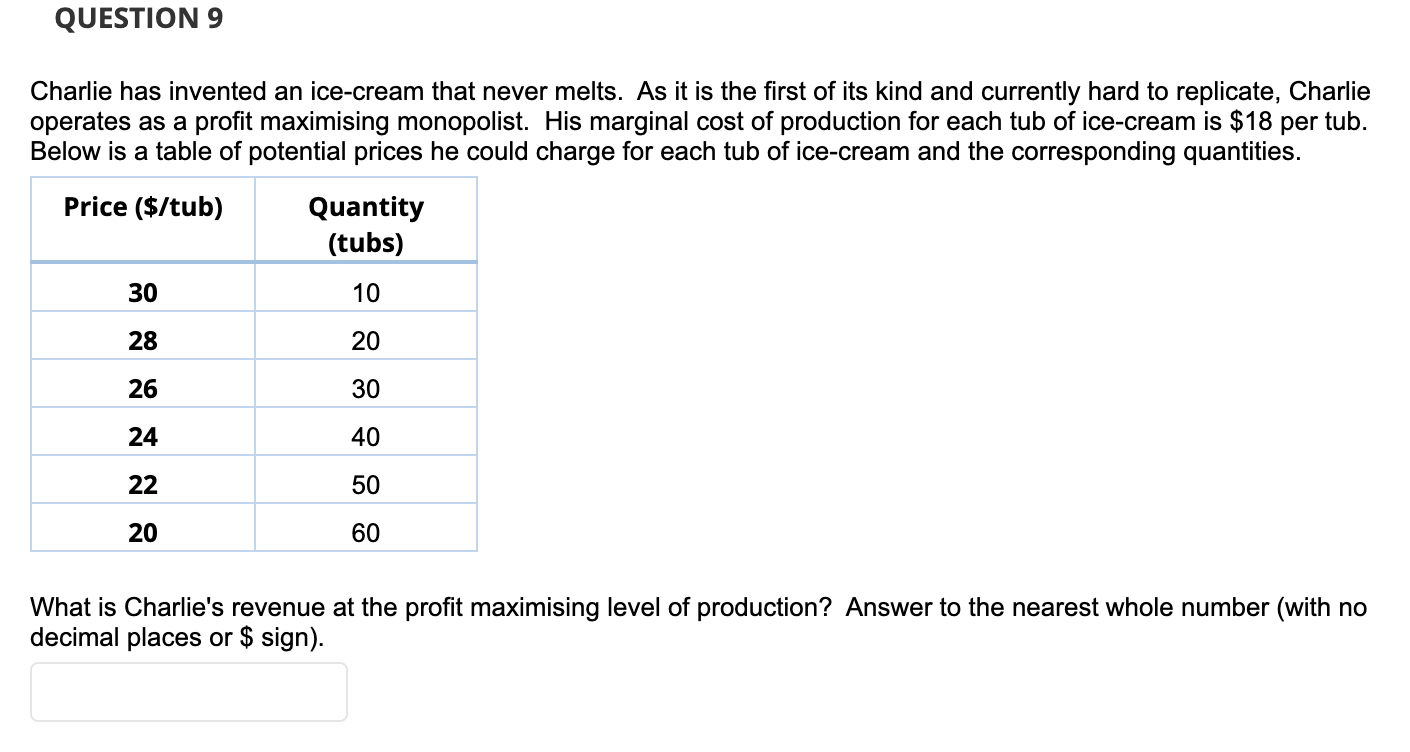
Task: Select the Quantity (tubs) column header
Action: coord(365,224)
